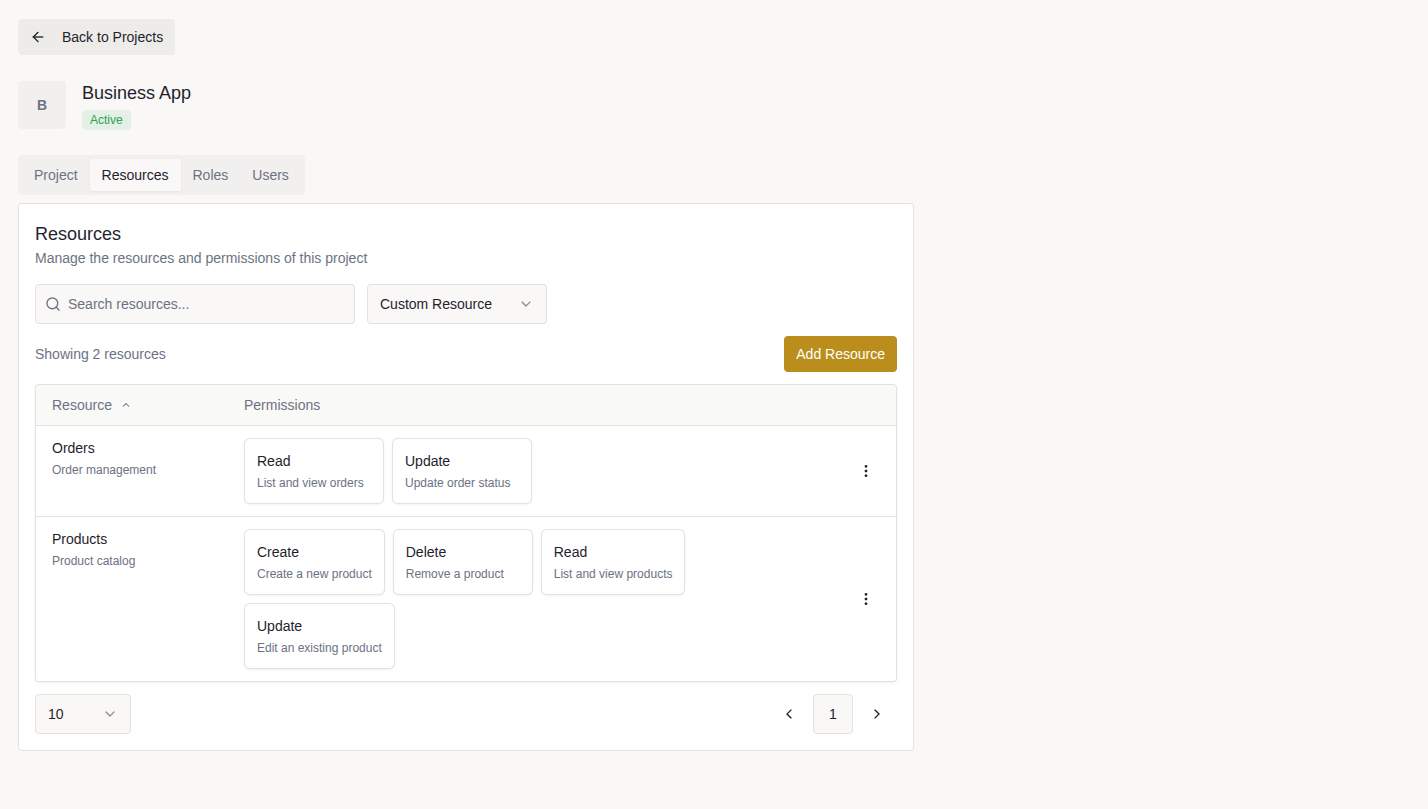
Task: Click the Business App 'B' avatar
Action: (42, 105)
